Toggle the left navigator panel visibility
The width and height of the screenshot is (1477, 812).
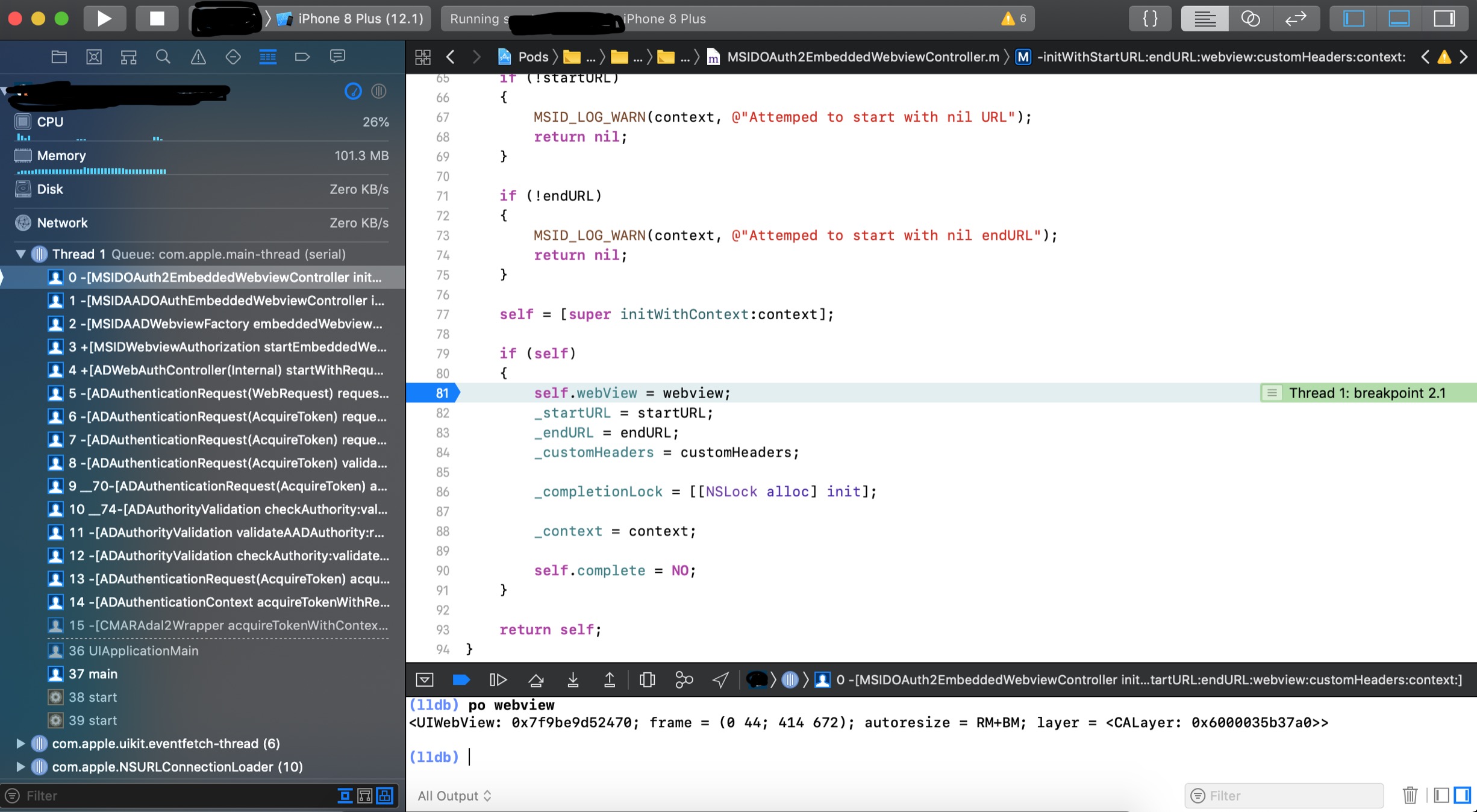1354,18
